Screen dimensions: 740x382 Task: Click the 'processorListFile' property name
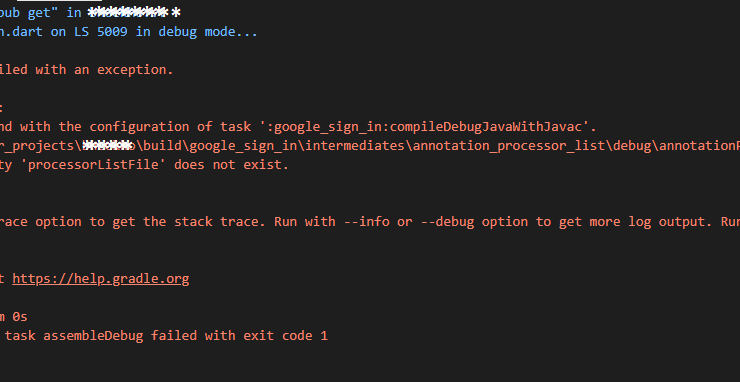pyautogui.click(x=93, y=165)
